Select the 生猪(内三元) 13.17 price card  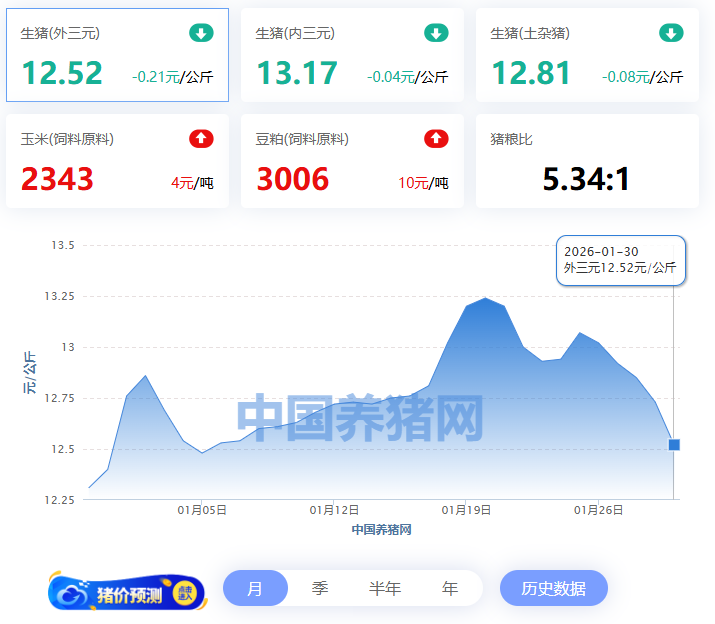pos(352,56)
